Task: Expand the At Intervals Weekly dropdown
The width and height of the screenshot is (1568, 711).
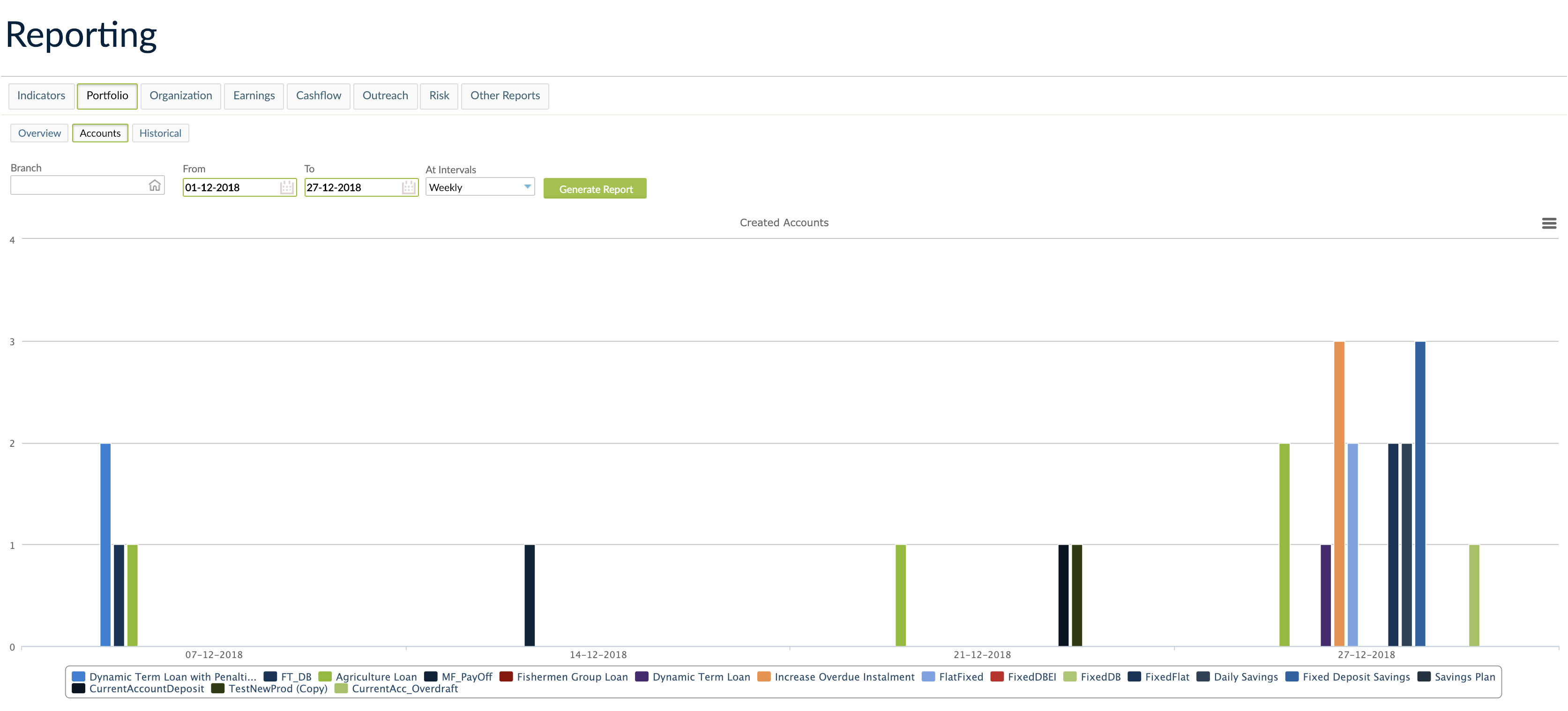Action: [480, 187]
